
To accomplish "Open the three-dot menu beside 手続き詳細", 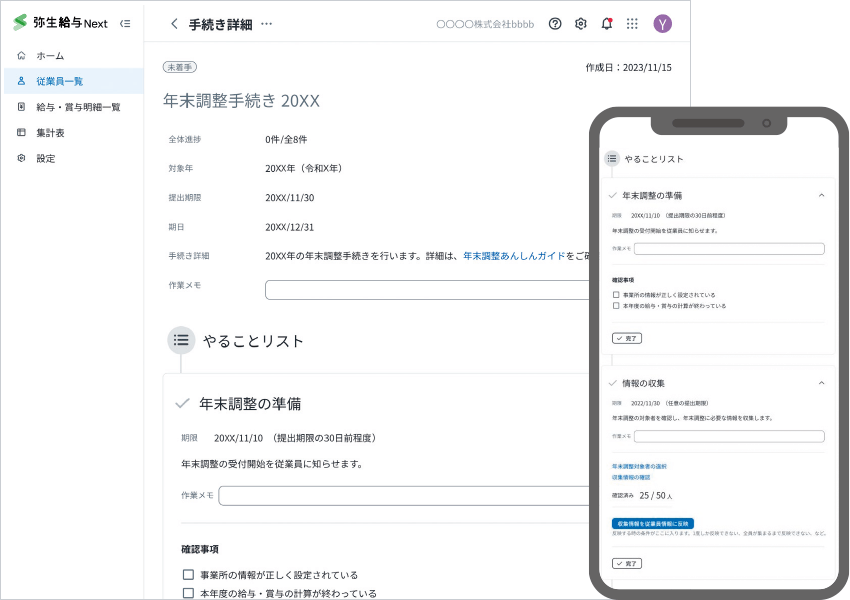I will coord(266,24).
